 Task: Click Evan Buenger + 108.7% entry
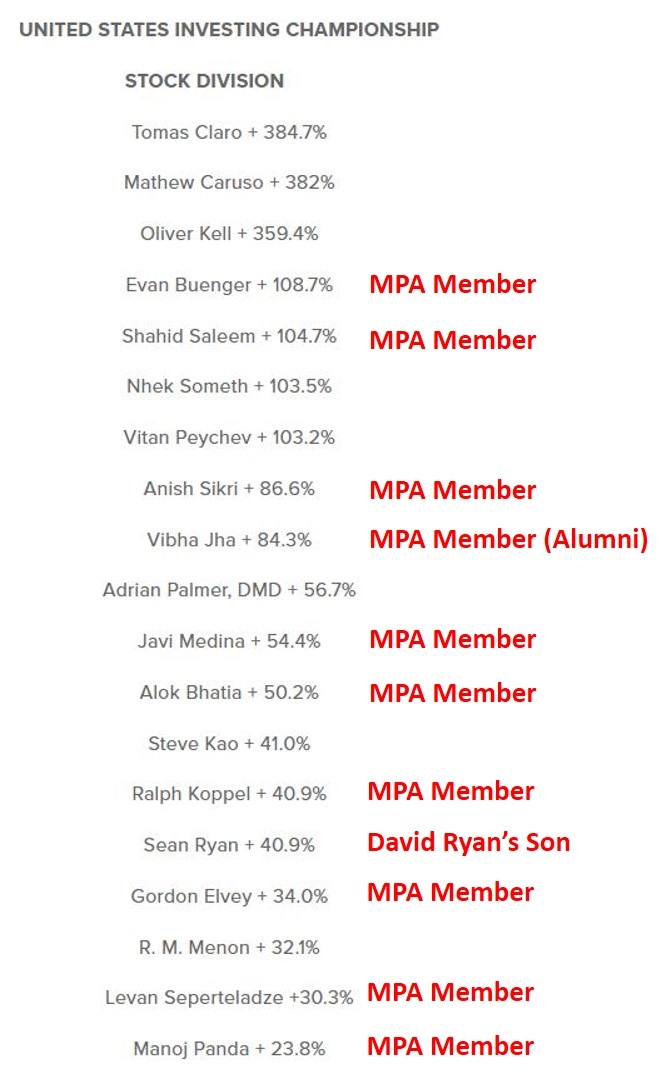(x=229, y=285)
